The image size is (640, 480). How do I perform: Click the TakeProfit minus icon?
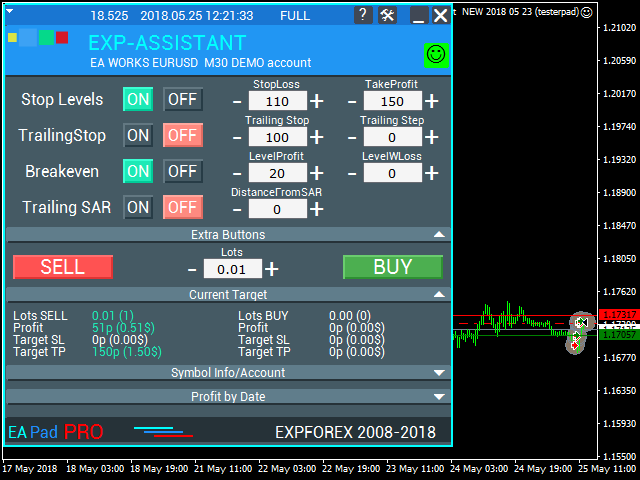click(x=352, y=101)
